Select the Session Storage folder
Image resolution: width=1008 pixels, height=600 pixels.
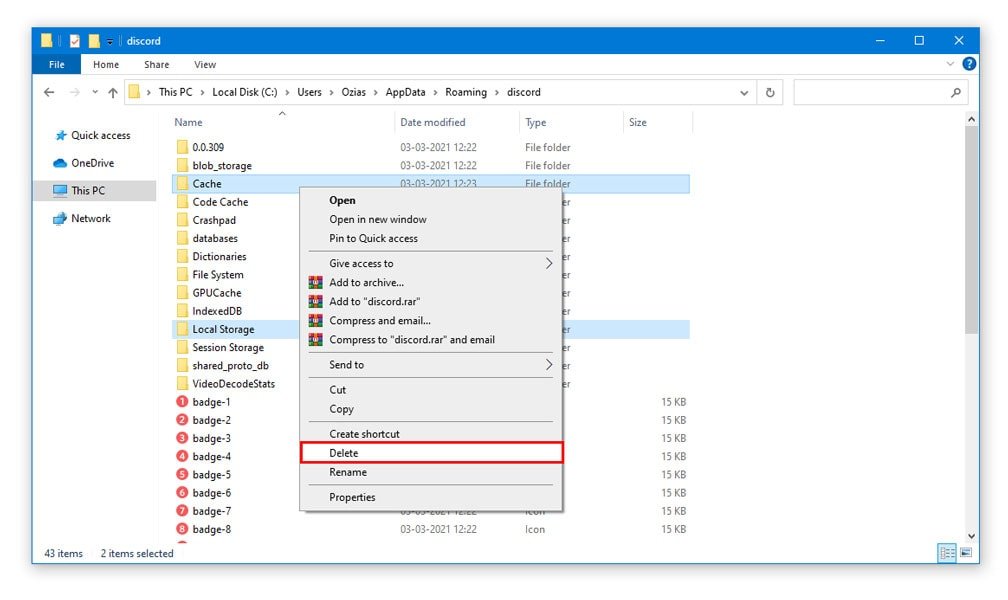pos(228,347)
